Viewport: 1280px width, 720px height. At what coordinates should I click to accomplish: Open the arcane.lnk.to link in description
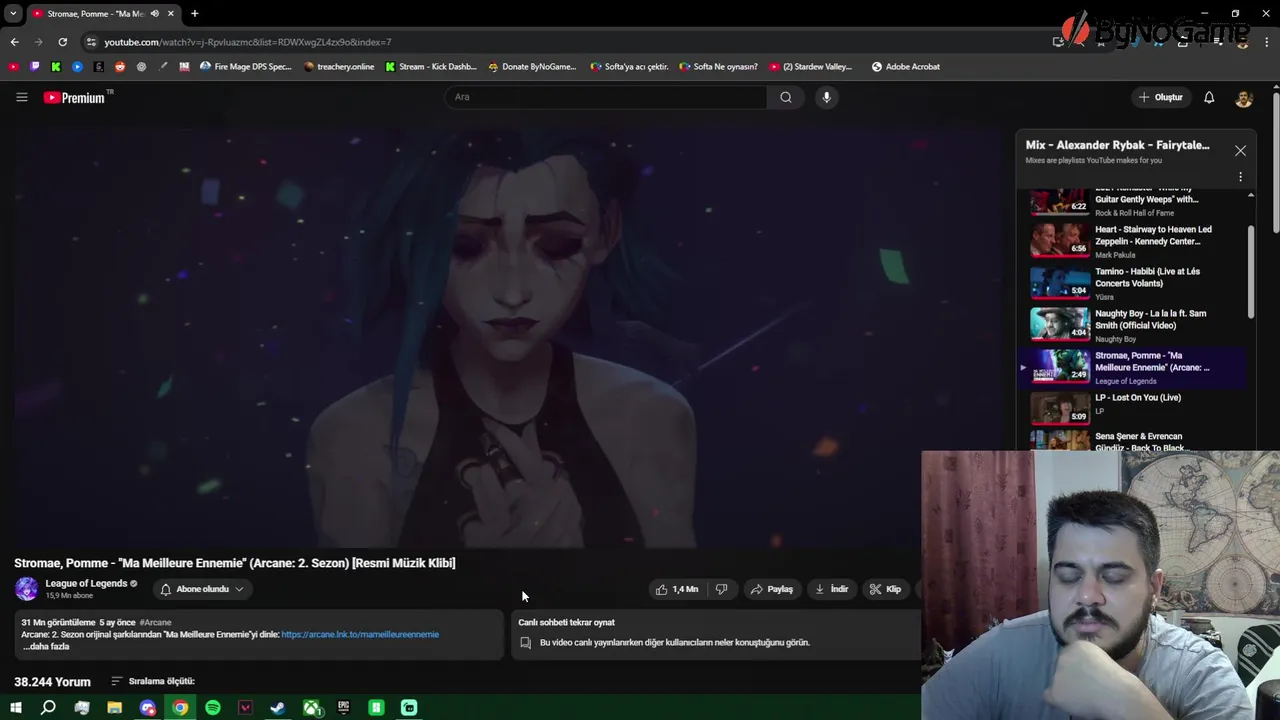coord(360,634)
